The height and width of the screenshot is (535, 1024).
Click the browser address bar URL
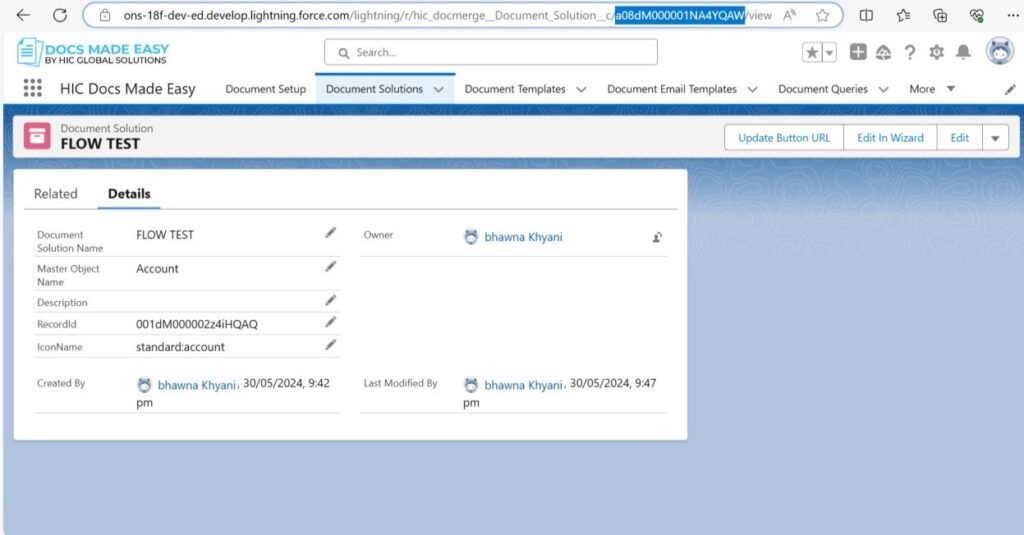pos(447,15)
